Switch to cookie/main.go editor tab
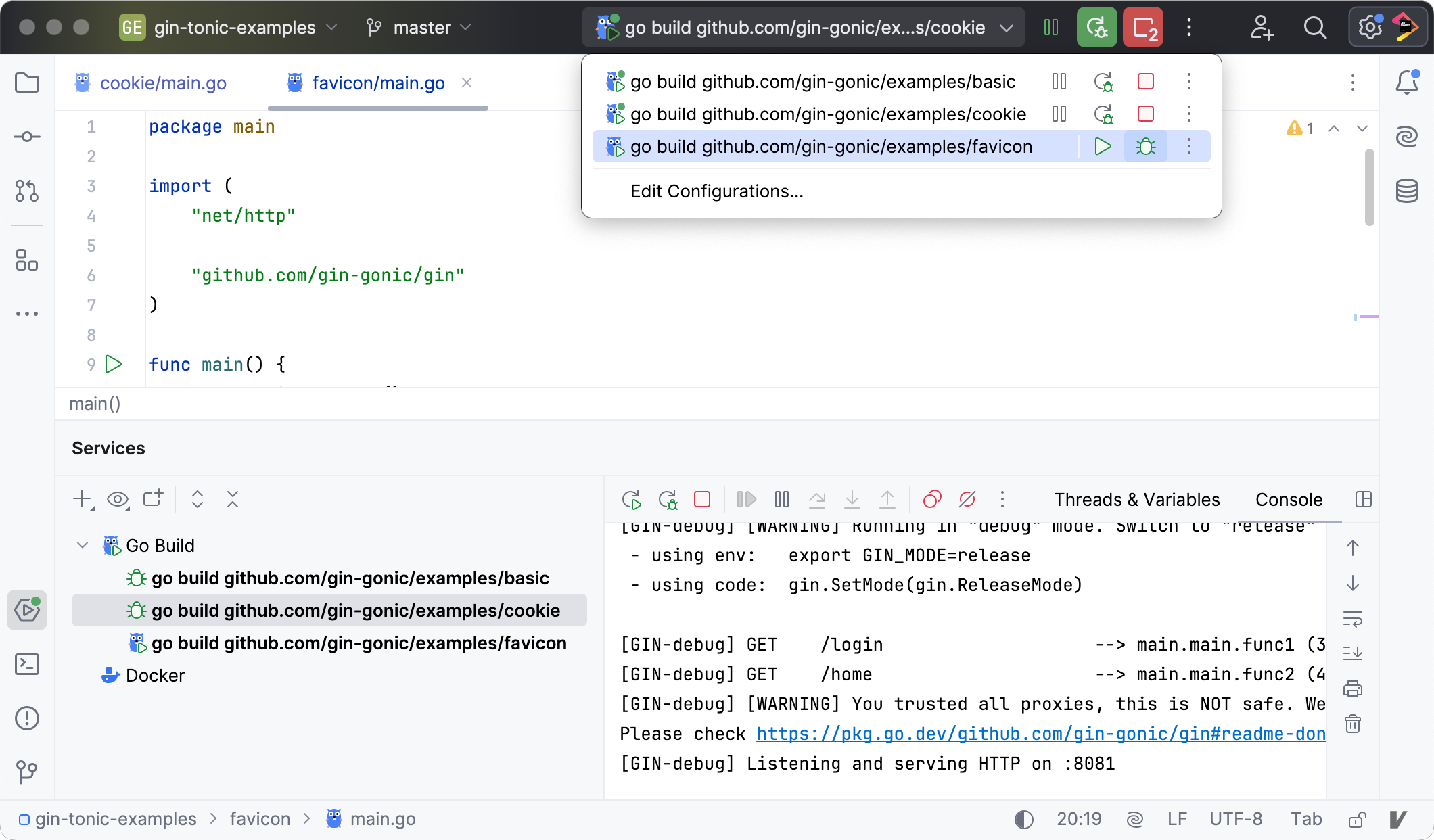The image size is (1434, 840). pyautogui.click(x=162, y=83)
